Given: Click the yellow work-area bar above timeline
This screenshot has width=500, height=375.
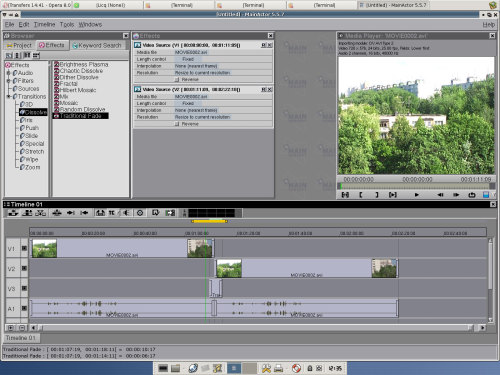Looking at the screenshot, I should [209, 221].
